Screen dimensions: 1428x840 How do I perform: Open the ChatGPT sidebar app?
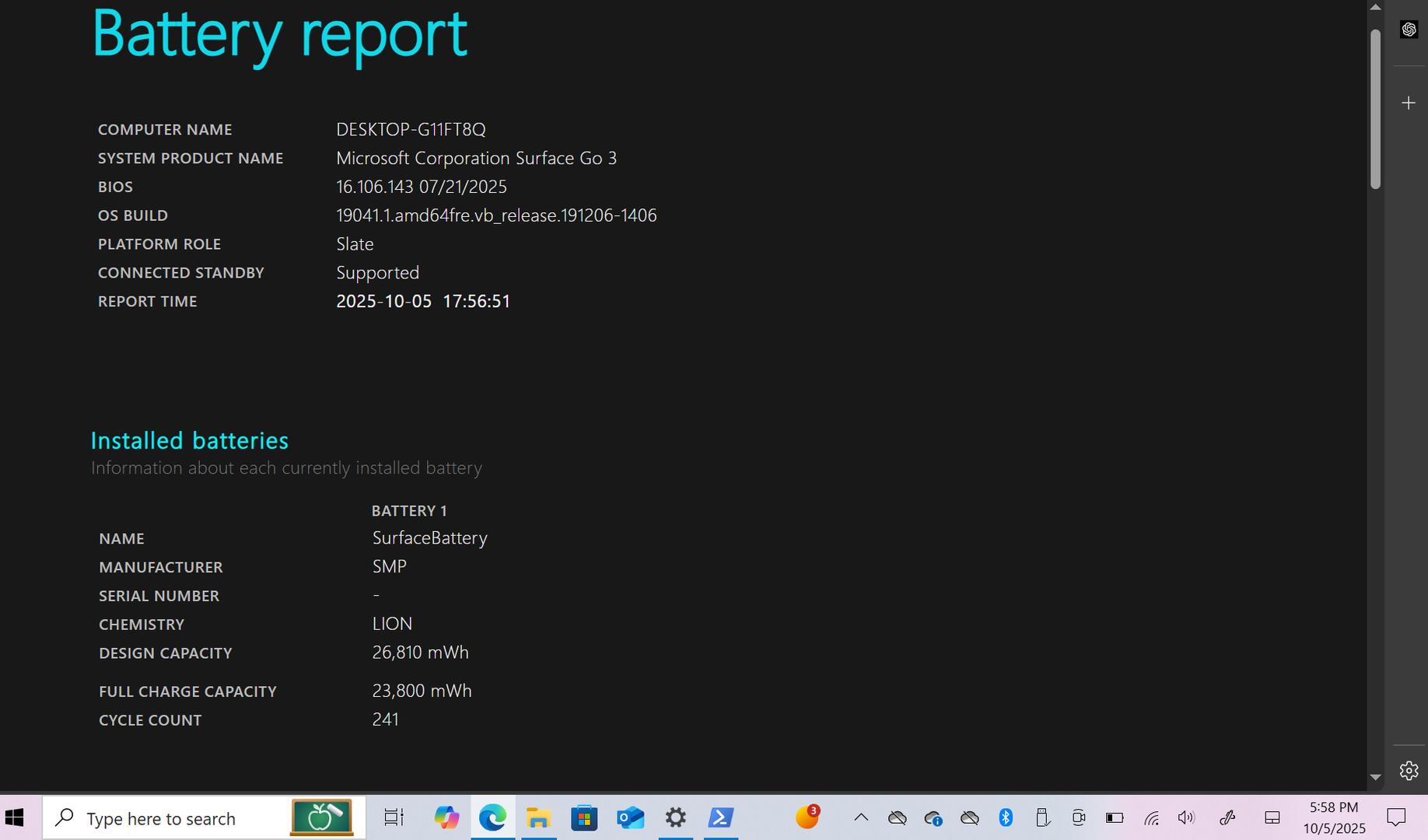click(1409, 30)
